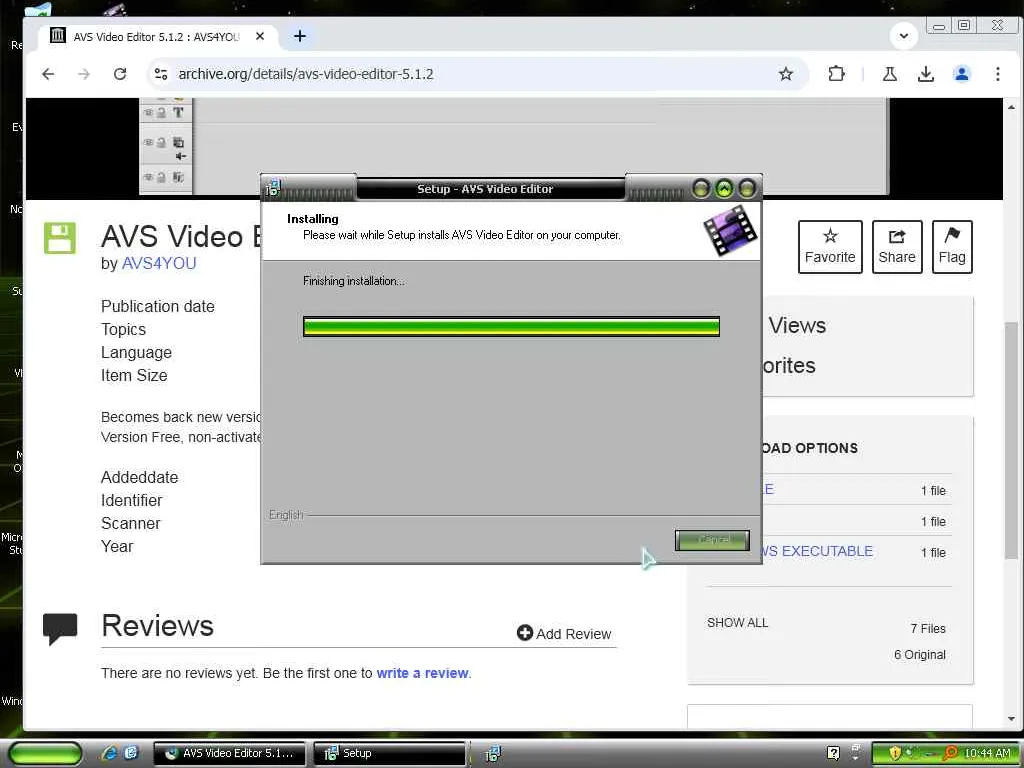The image size is (1024, 768).
Task: Open the browser downloads icon
Action: point(925,74)
